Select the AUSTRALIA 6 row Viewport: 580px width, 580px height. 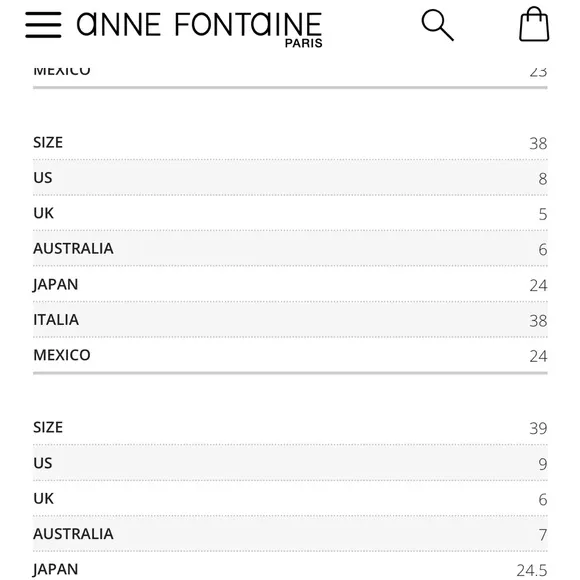pos(290,249)
